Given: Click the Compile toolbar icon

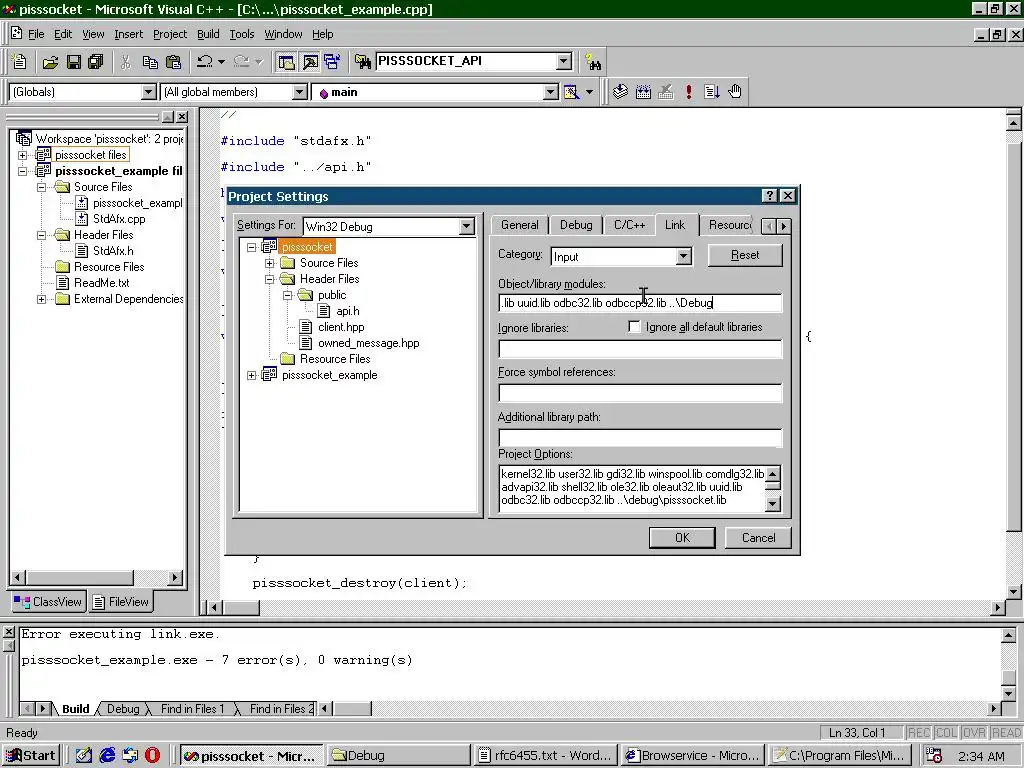Looking at the screenshot, I should (620, 92).
